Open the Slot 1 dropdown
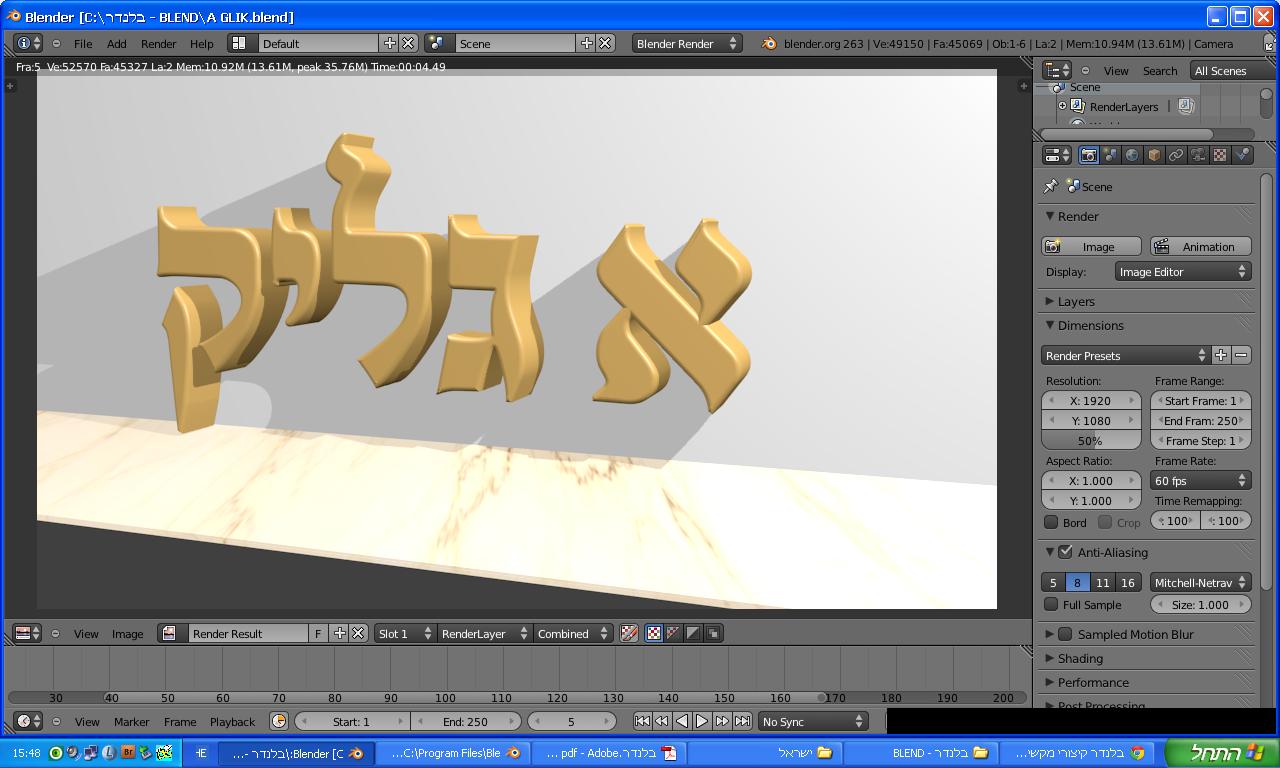Viewport: 1280px width, 768px height. tap(404, 633)
